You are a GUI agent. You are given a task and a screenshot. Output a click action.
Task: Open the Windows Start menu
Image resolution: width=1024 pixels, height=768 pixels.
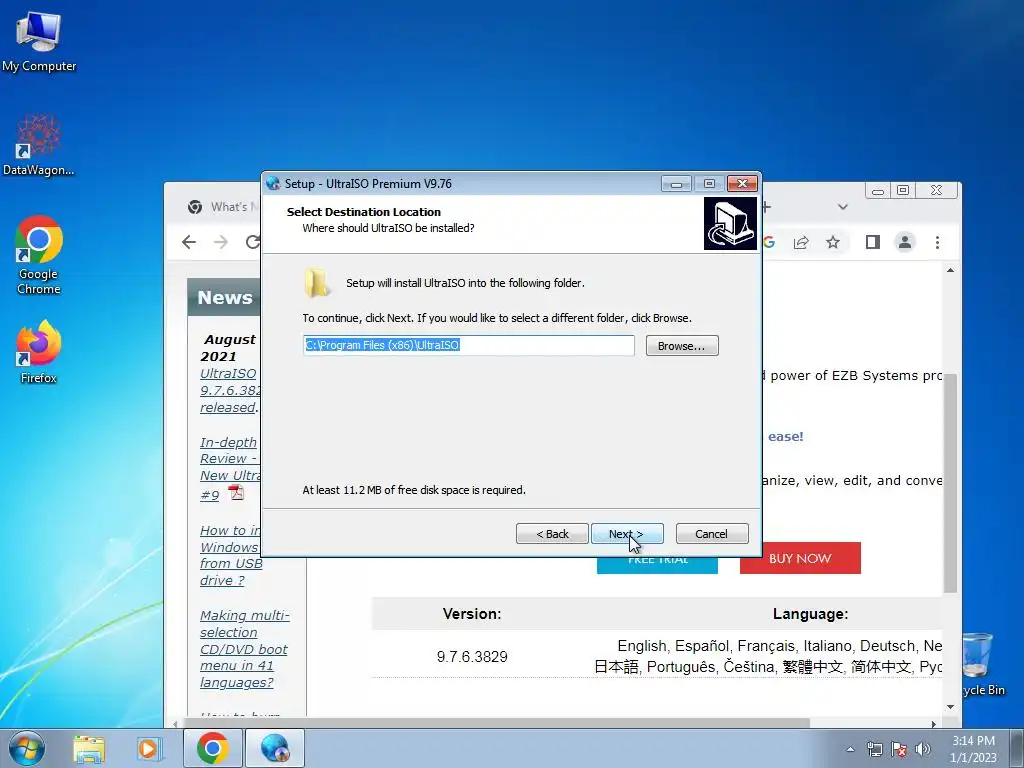(26, 748)
